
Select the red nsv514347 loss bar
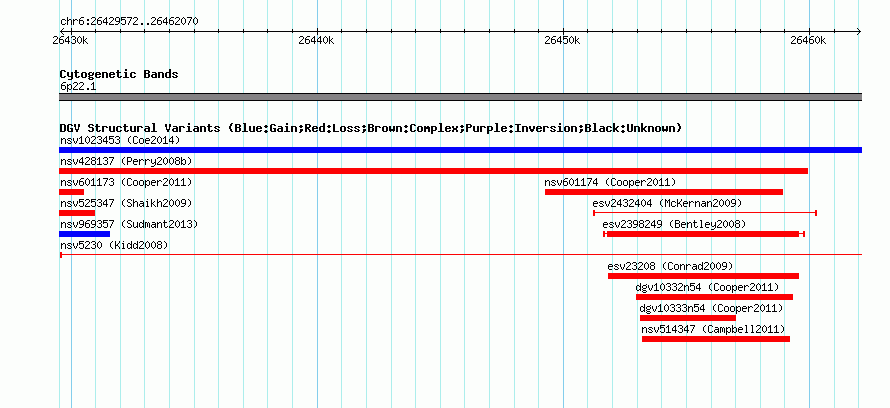click(x=716, y=339)
